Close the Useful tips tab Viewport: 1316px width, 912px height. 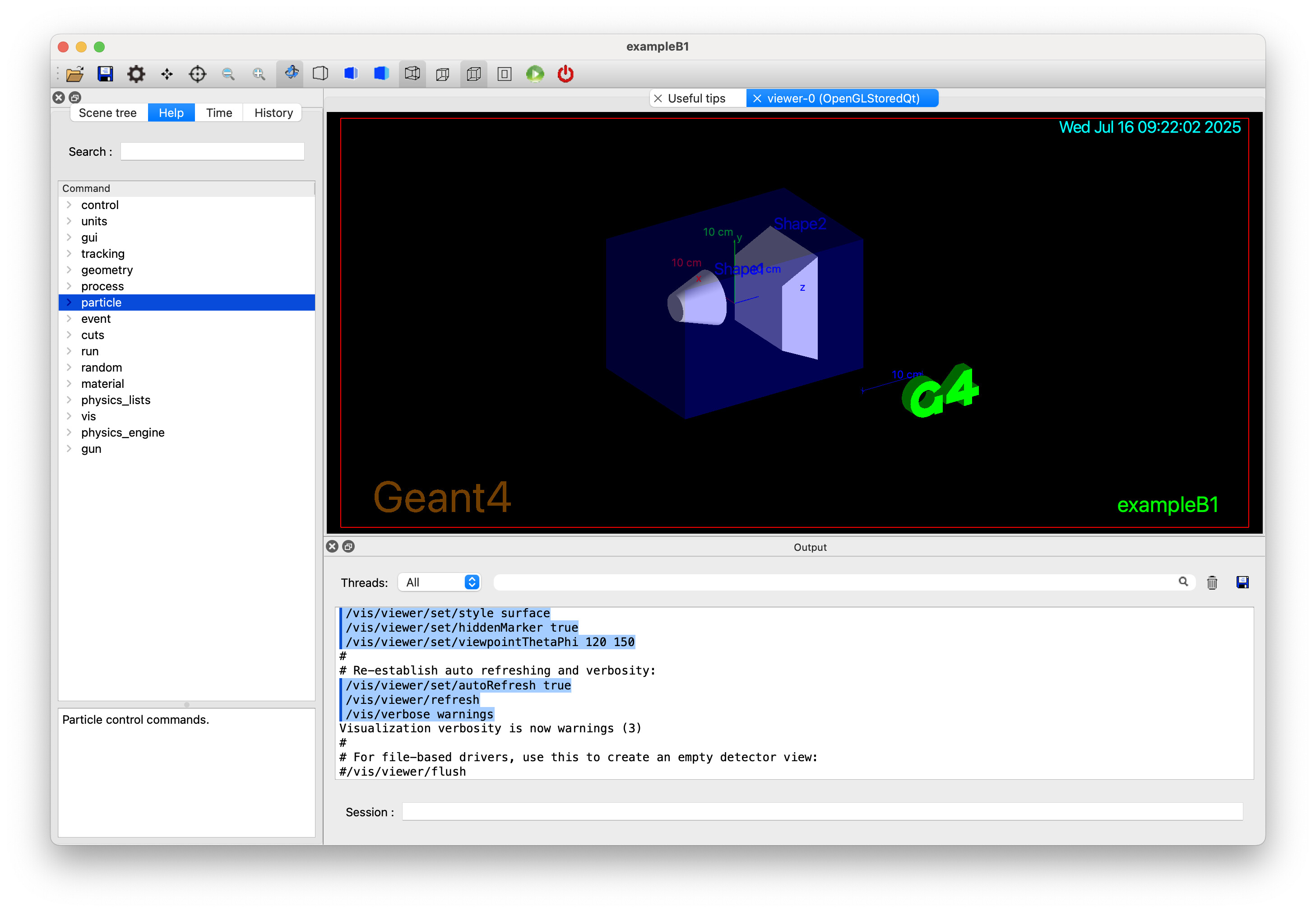pyautogui.click(x=658, y=98)
